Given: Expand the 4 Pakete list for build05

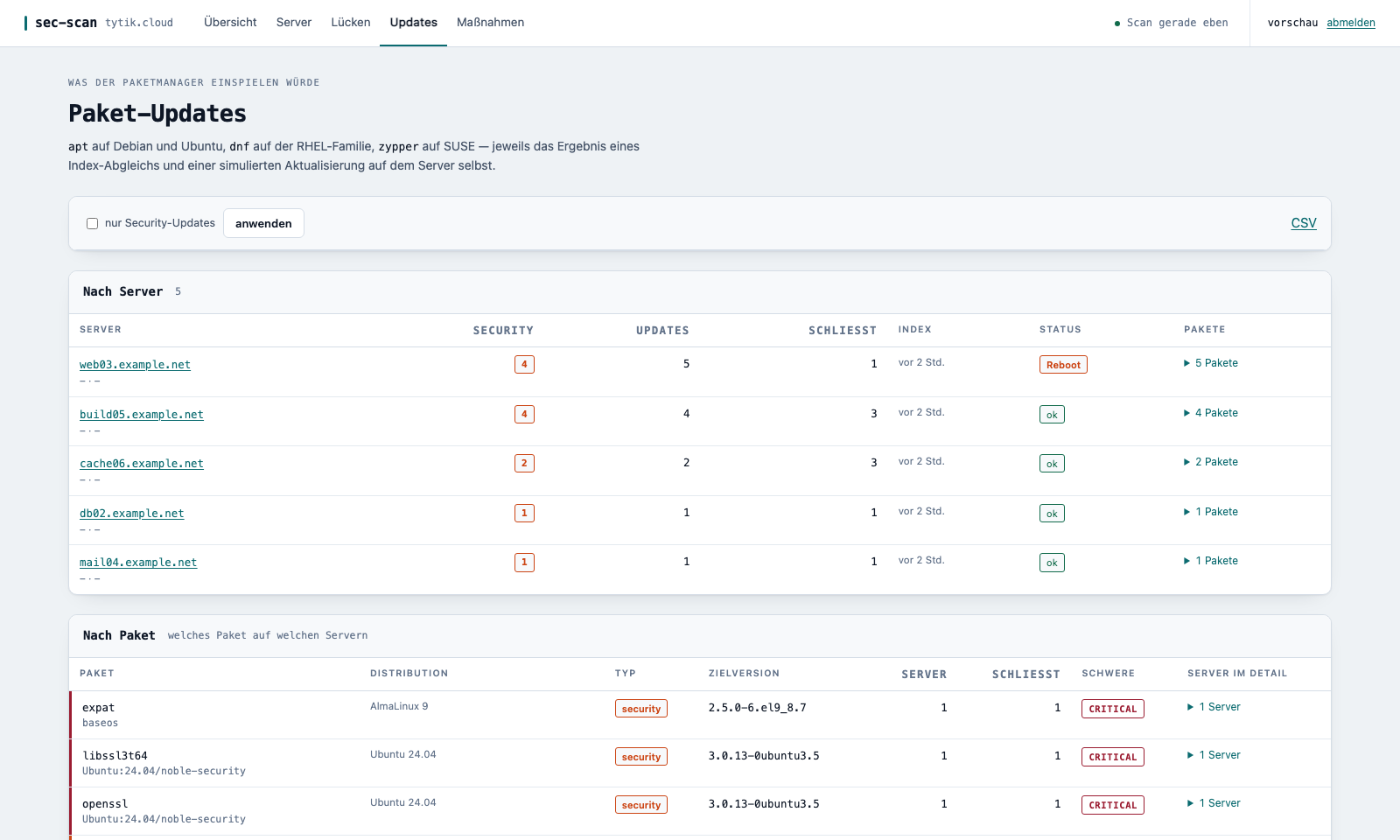Looking at the screenshot, I should click(1211, 413).
